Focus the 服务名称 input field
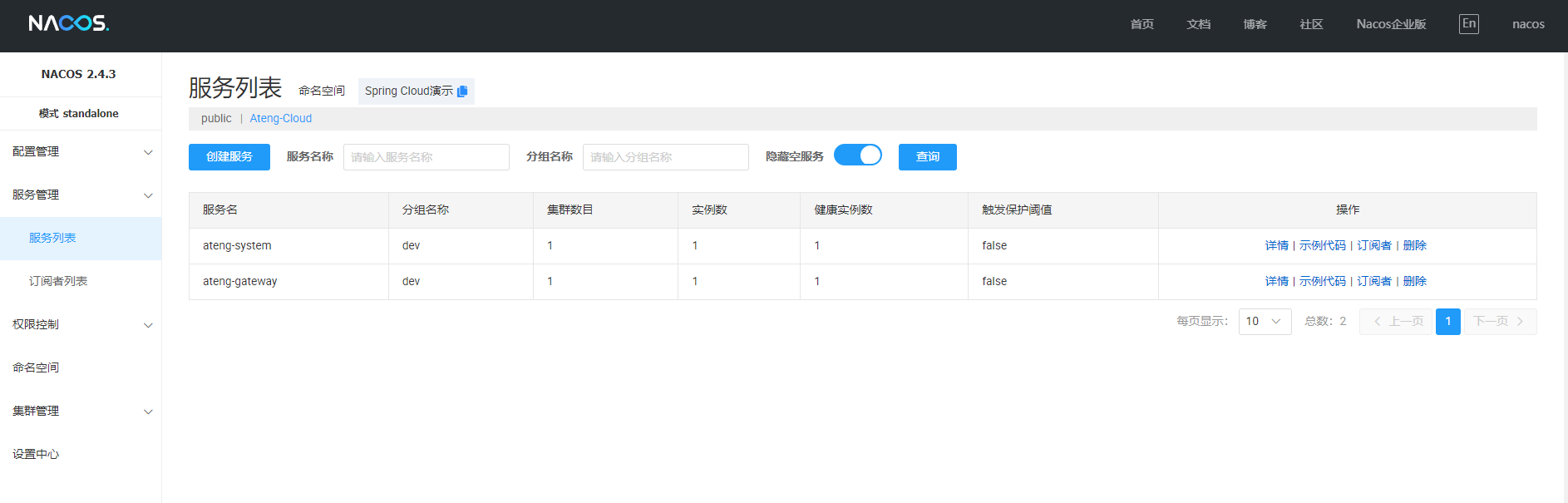Image resolution: width=1568 pixels, height=503 pixels. point(426,157)
